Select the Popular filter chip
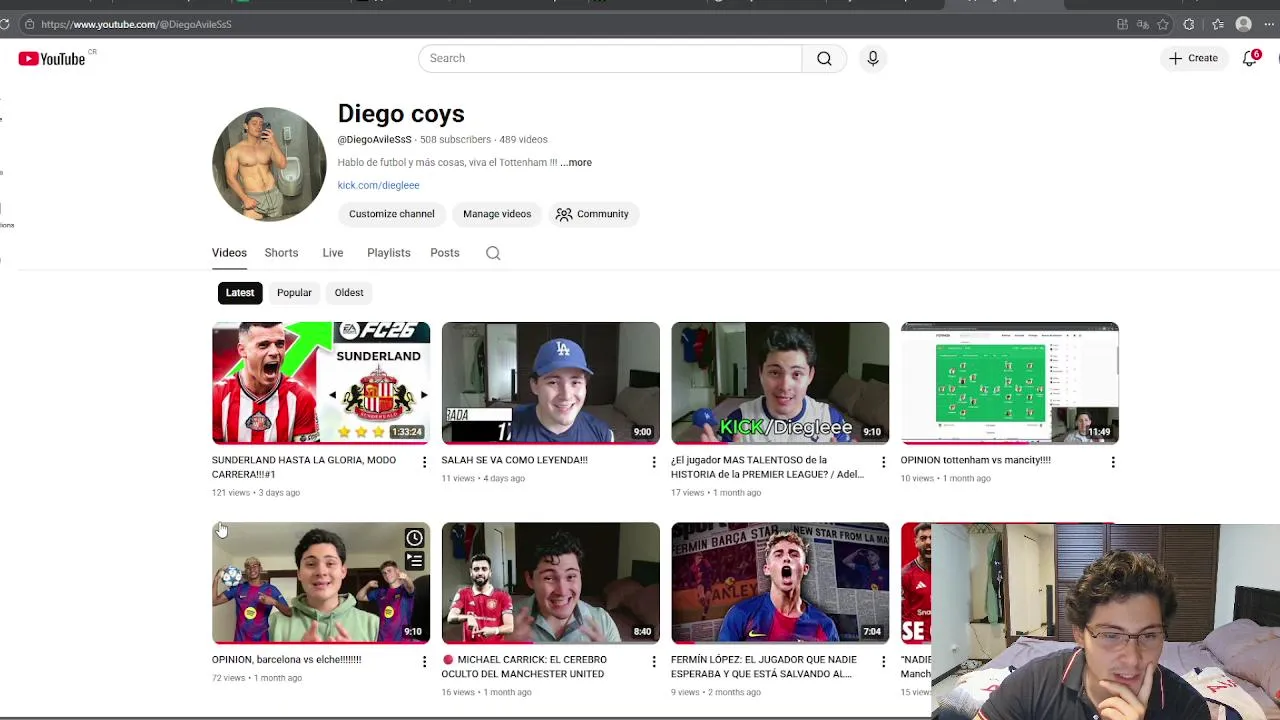The width and height of the screenshot is (1280, 720). (294, 293)
